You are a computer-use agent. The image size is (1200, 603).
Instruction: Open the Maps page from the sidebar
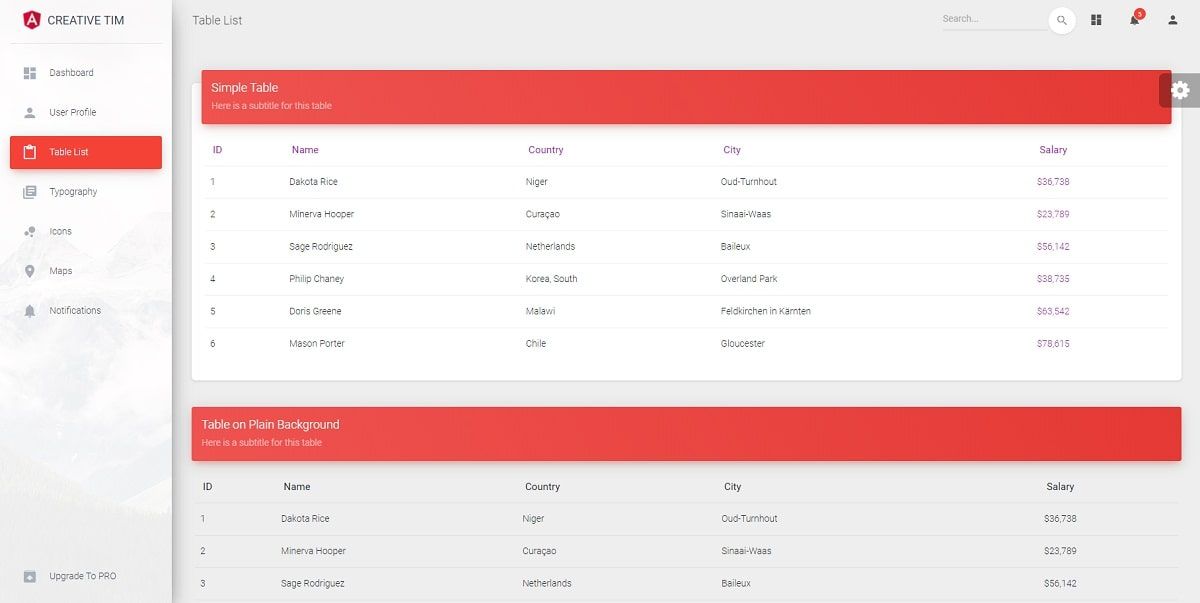60,270
